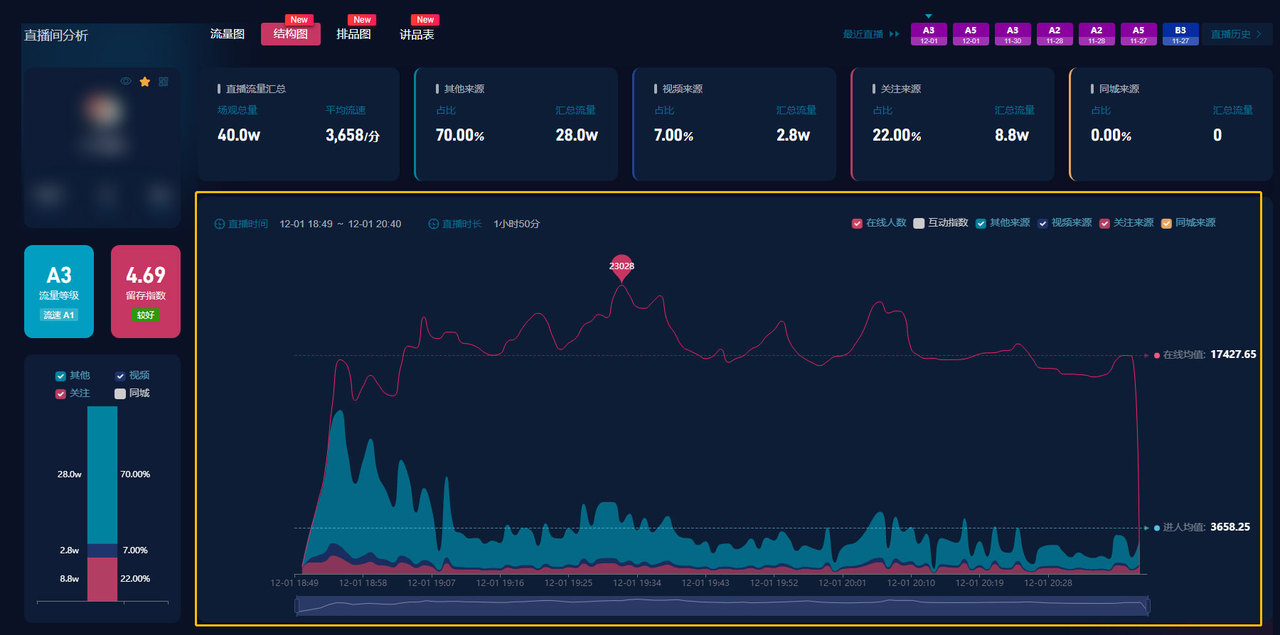Uncheck the 在线人数 legend checkbox

[857, 223]
